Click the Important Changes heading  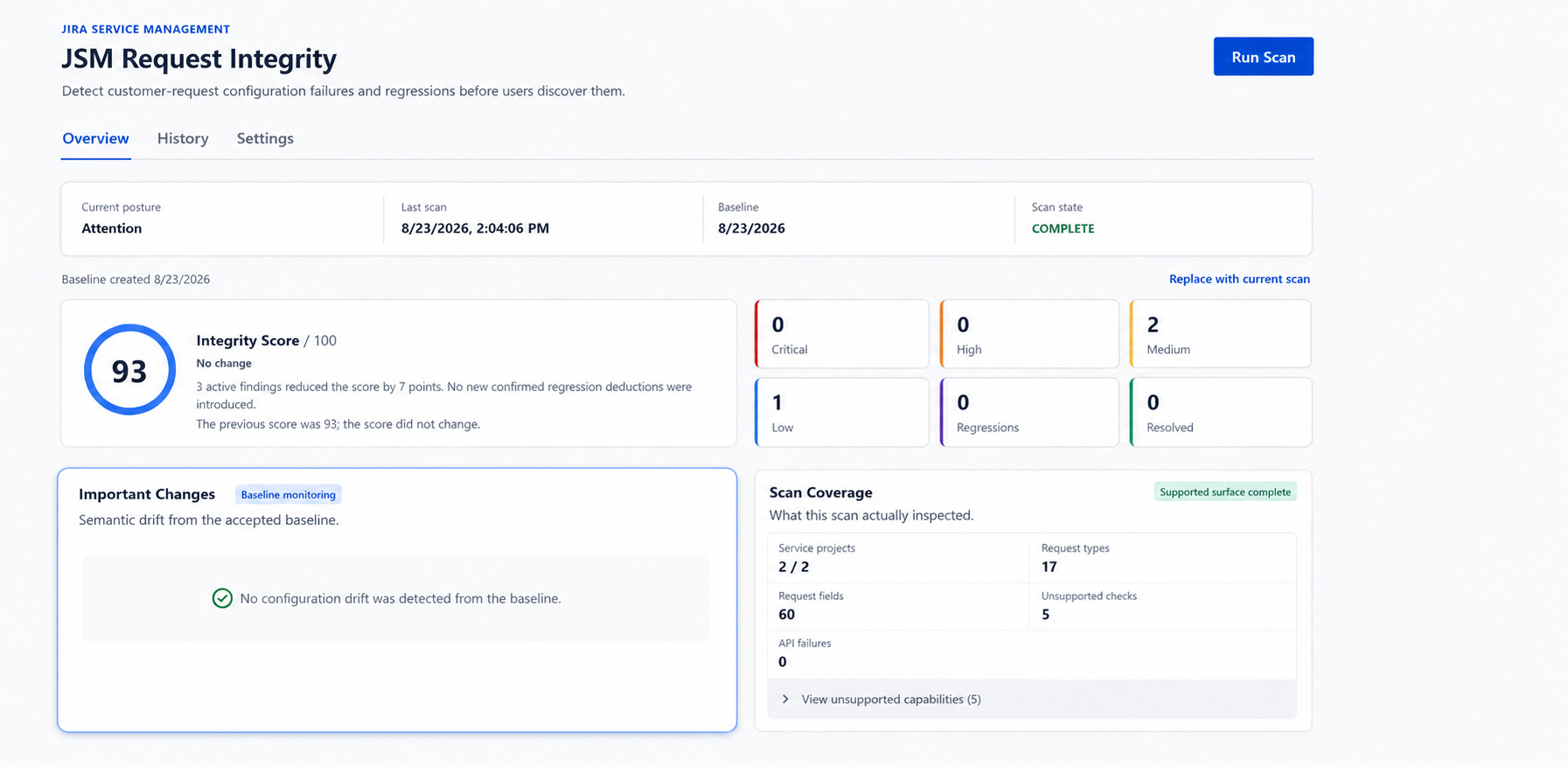147,494
